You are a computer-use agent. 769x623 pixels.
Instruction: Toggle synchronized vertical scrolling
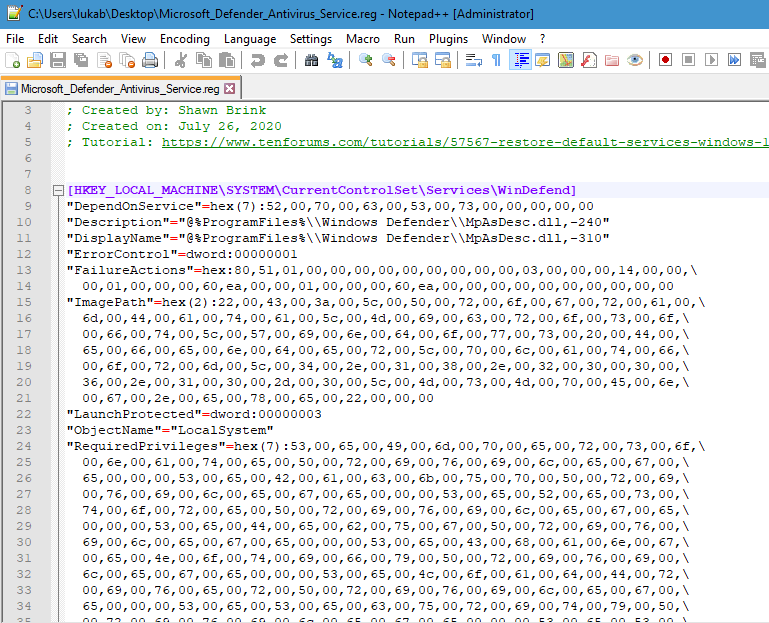(419, 60)
